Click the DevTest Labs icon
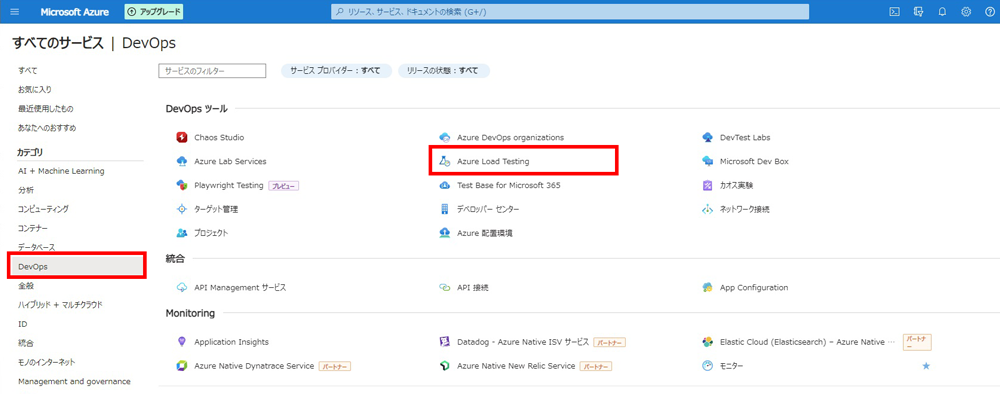This screenshot has height=394, width=1000. point(707,137)
